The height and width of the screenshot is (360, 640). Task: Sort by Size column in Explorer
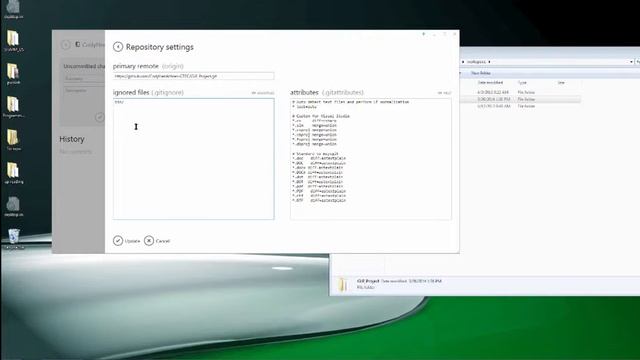(561, 82)
